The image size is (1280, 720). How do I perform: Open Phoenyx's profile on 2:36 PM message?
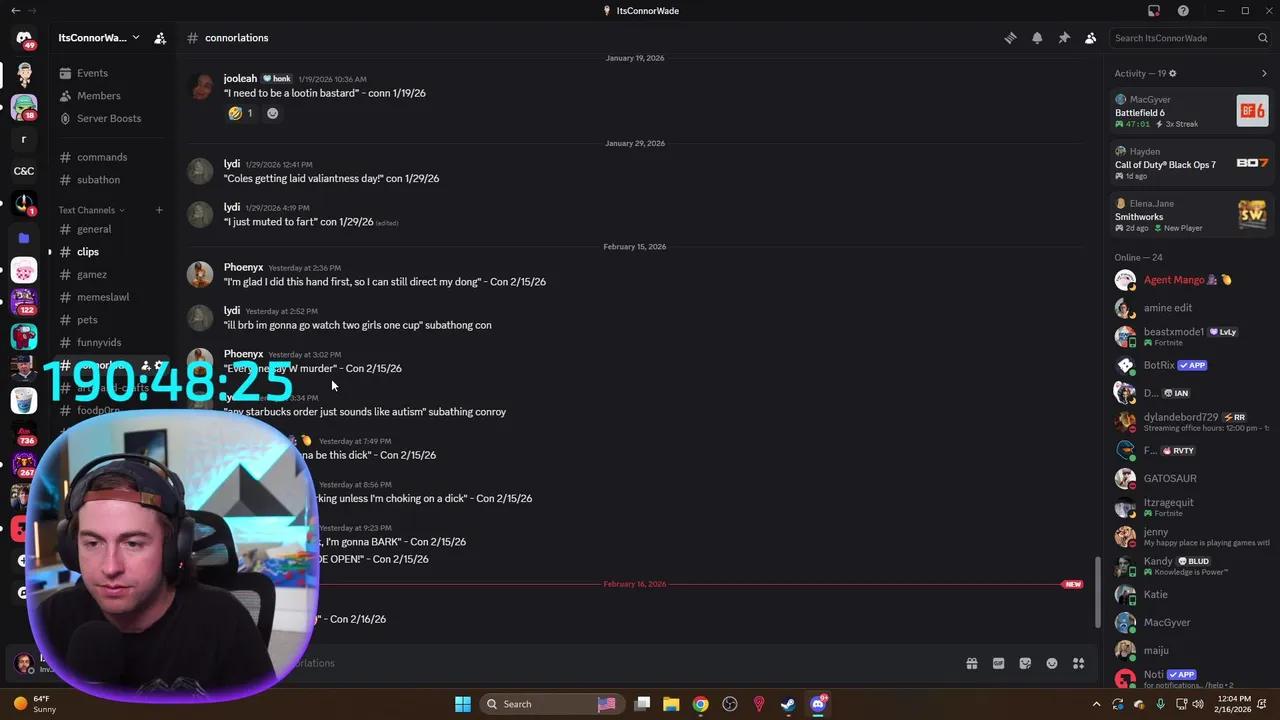(x=243, y=267)
